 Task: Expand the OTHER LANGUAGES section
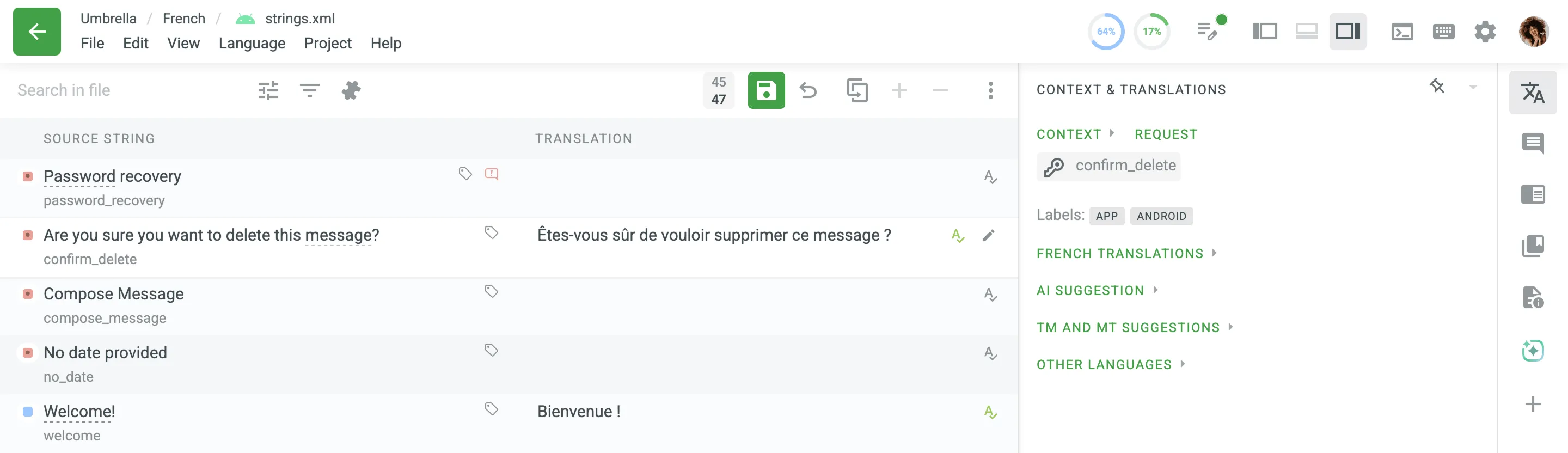[1104, 364]
